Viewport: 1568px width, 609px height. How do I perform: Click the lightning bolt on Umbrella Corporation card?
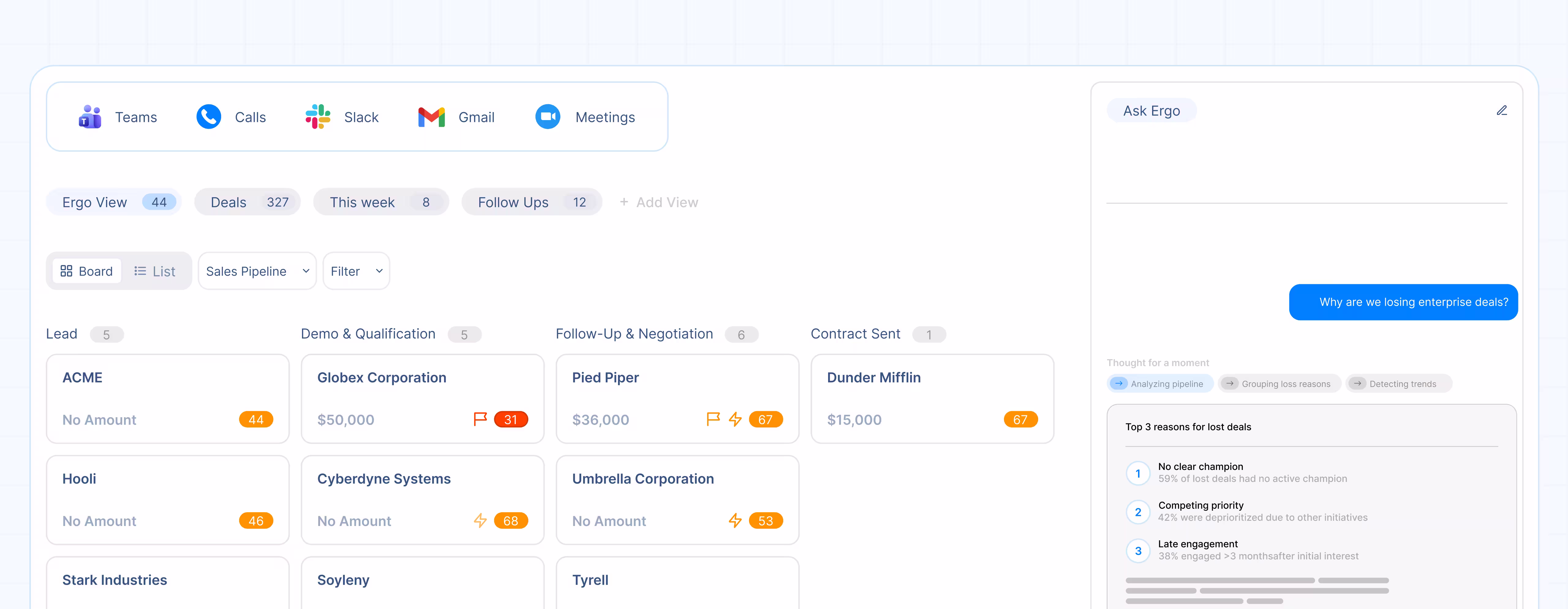coord(735,521)
